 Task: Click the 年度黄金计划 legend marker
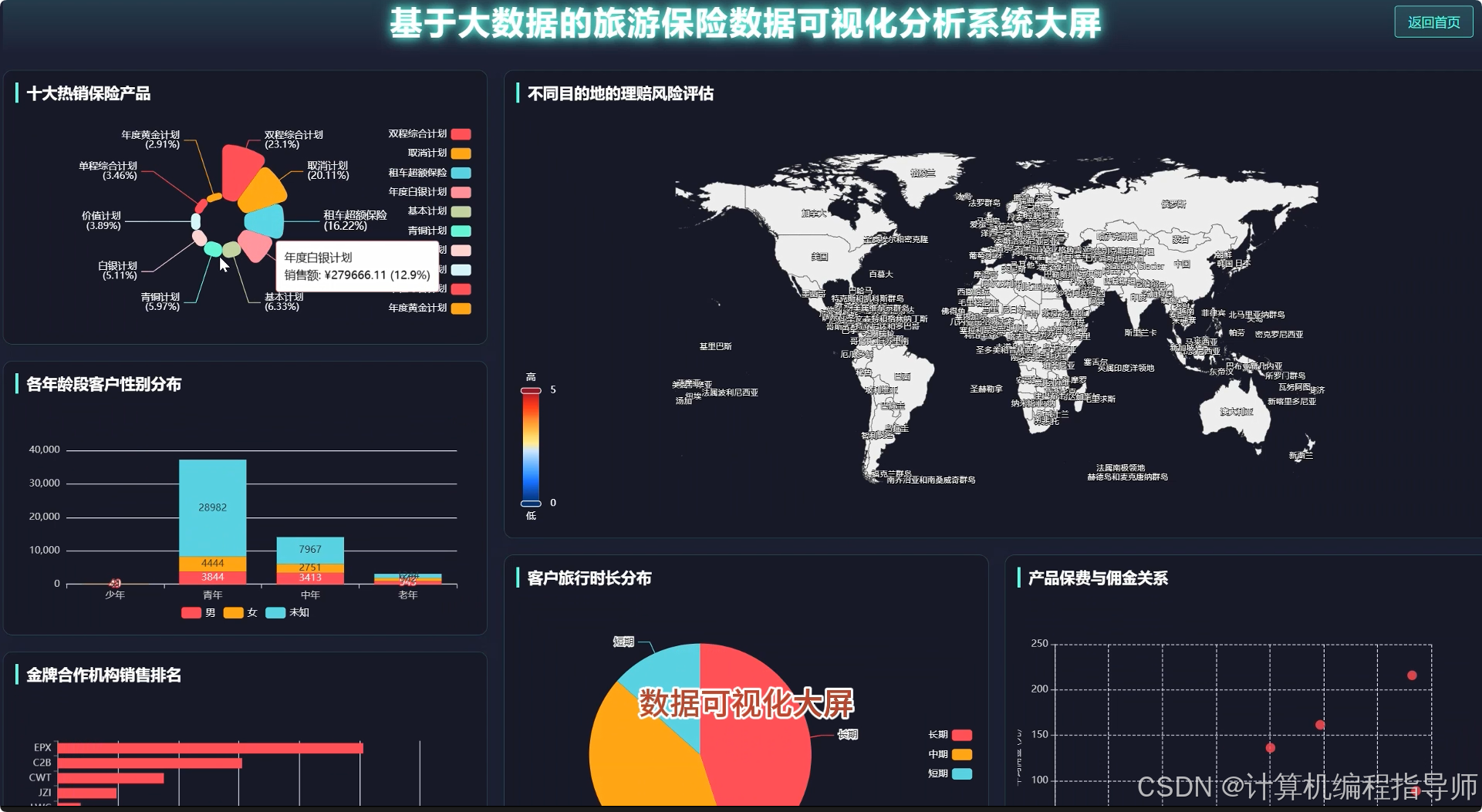pyautogui.click(x=461, y=308)
